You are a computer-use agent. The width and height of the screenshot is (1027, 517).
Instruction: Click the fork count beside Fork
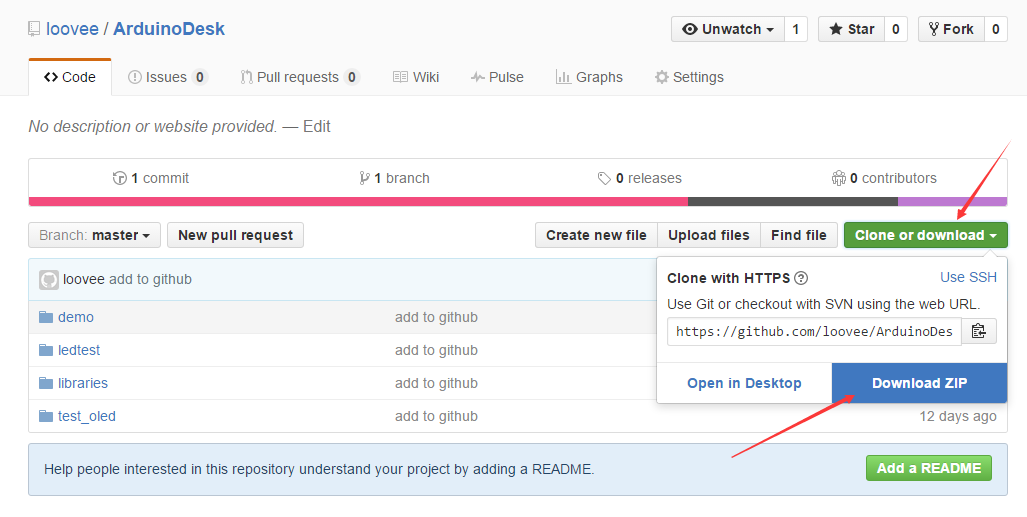click(996, 29)
